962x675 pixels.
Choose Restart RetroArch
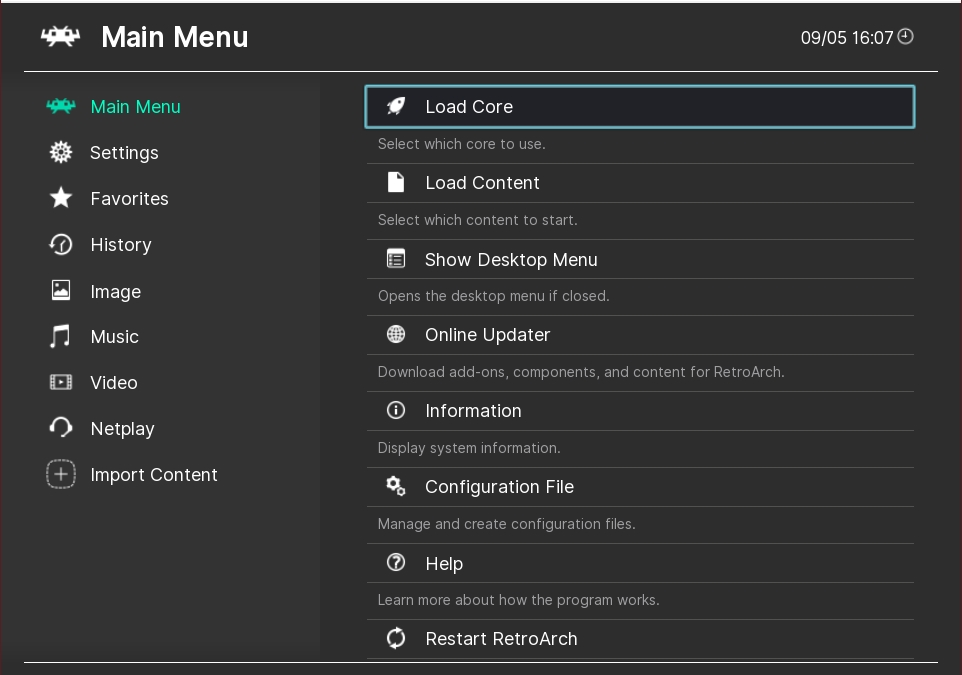(x=640, y=639)
